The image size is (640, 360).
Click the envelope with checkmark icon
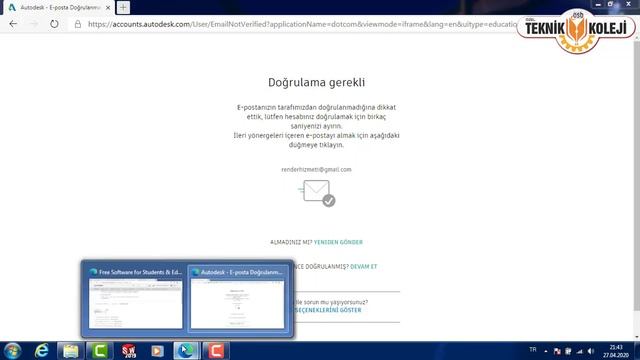[x=317, y=193]
